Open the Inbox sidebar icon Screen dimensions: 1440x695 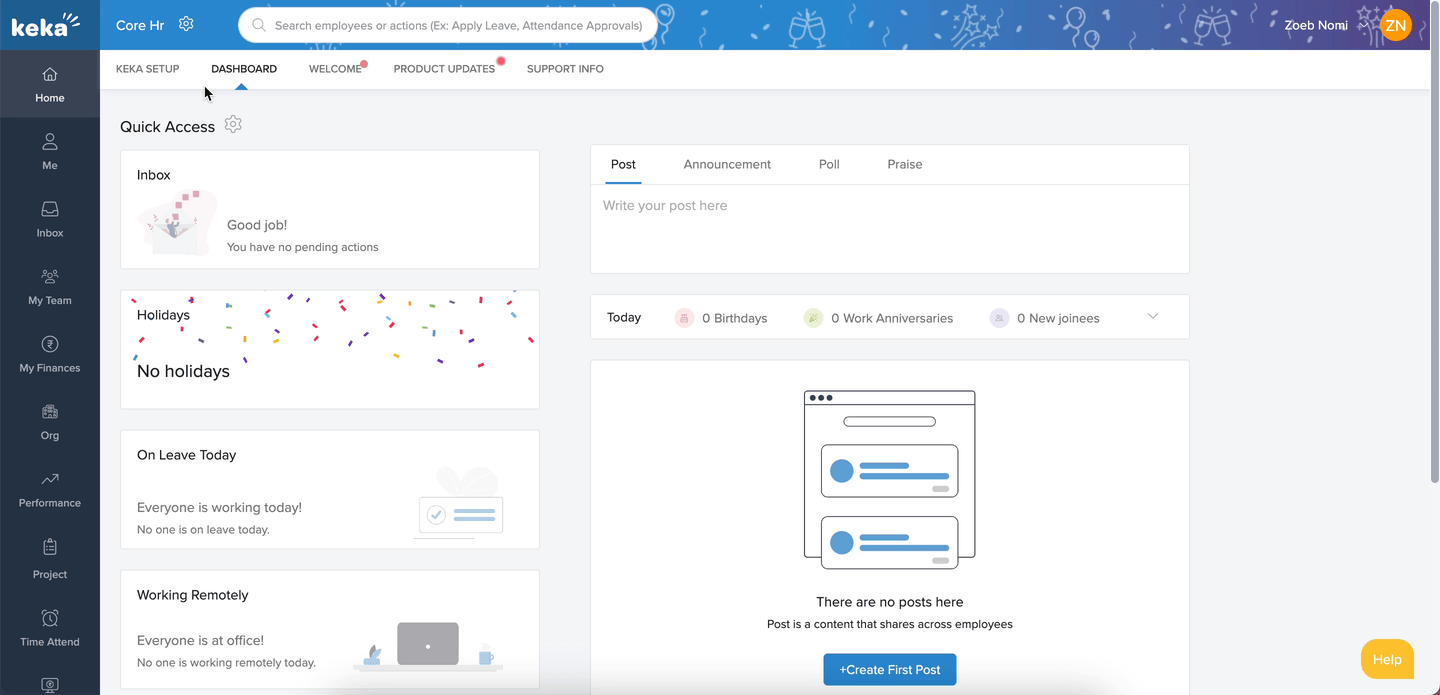coord(49,219)
